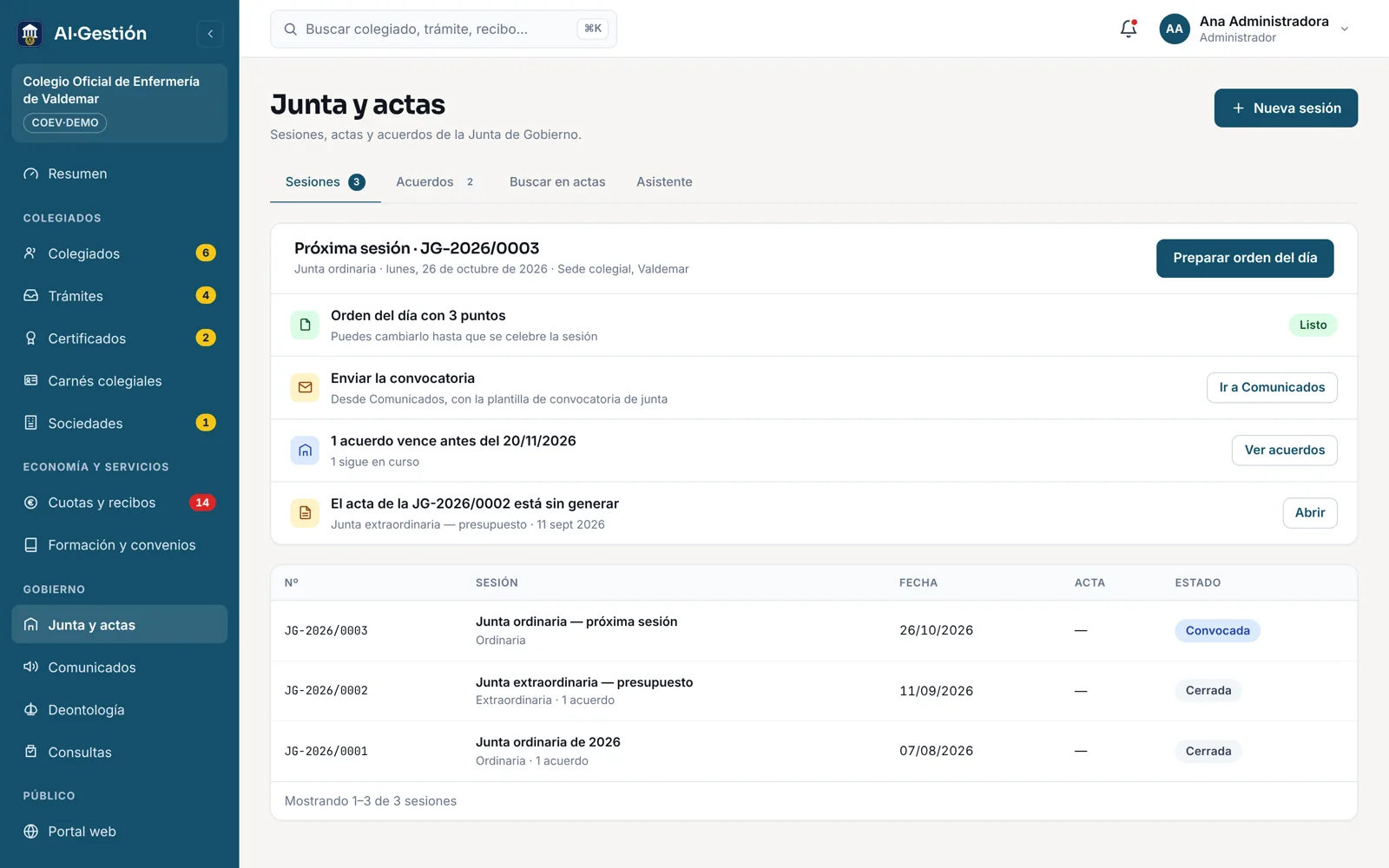
Task: Click the Enviar la convocatoria envelope icon
Action: (x=305, y=388)
